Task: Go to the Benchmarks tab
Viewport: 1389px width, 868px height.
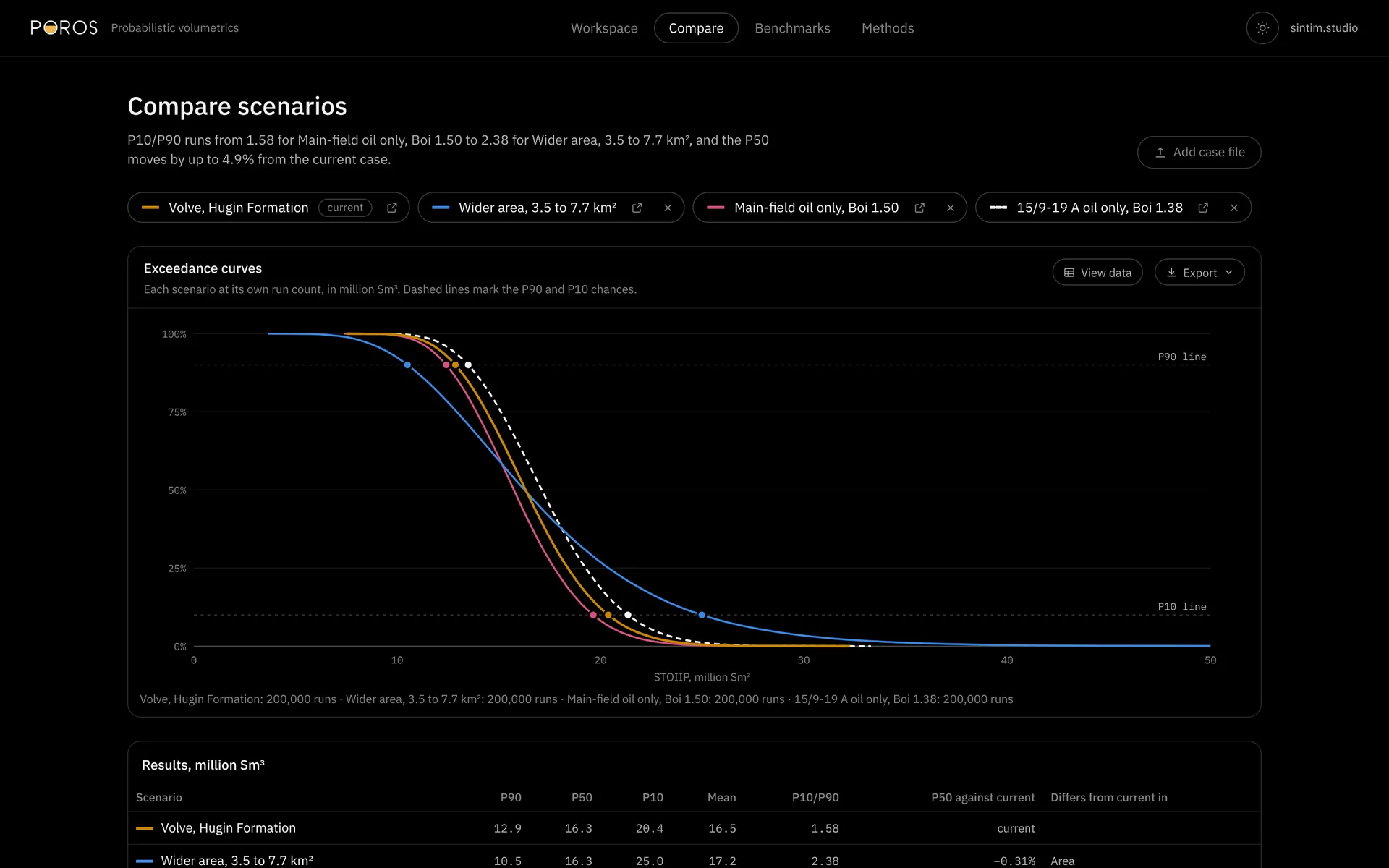Action: coord(792,28)
